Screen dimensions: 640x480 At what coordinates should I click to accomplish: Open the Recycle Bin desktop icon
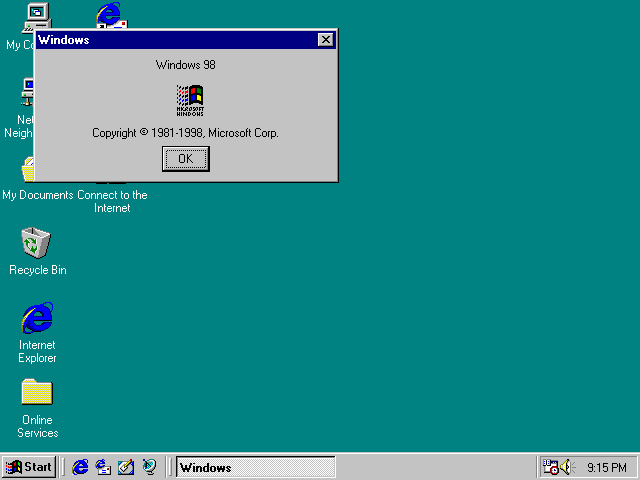(x=37, y=243)
